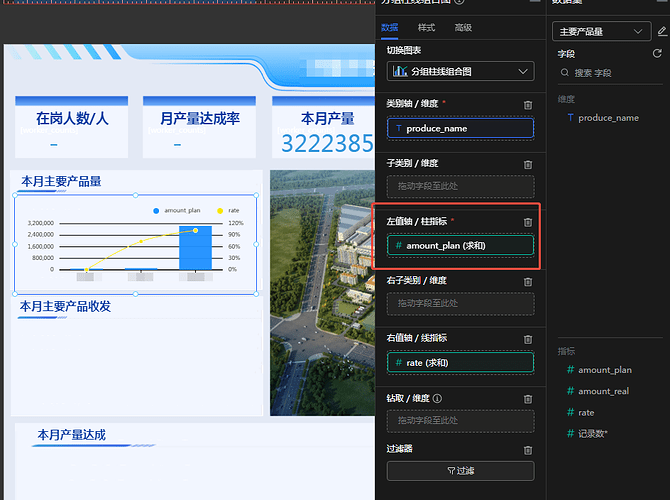
Task: Click trash icon for 子类别 / 维度
Action: [528, 164]
